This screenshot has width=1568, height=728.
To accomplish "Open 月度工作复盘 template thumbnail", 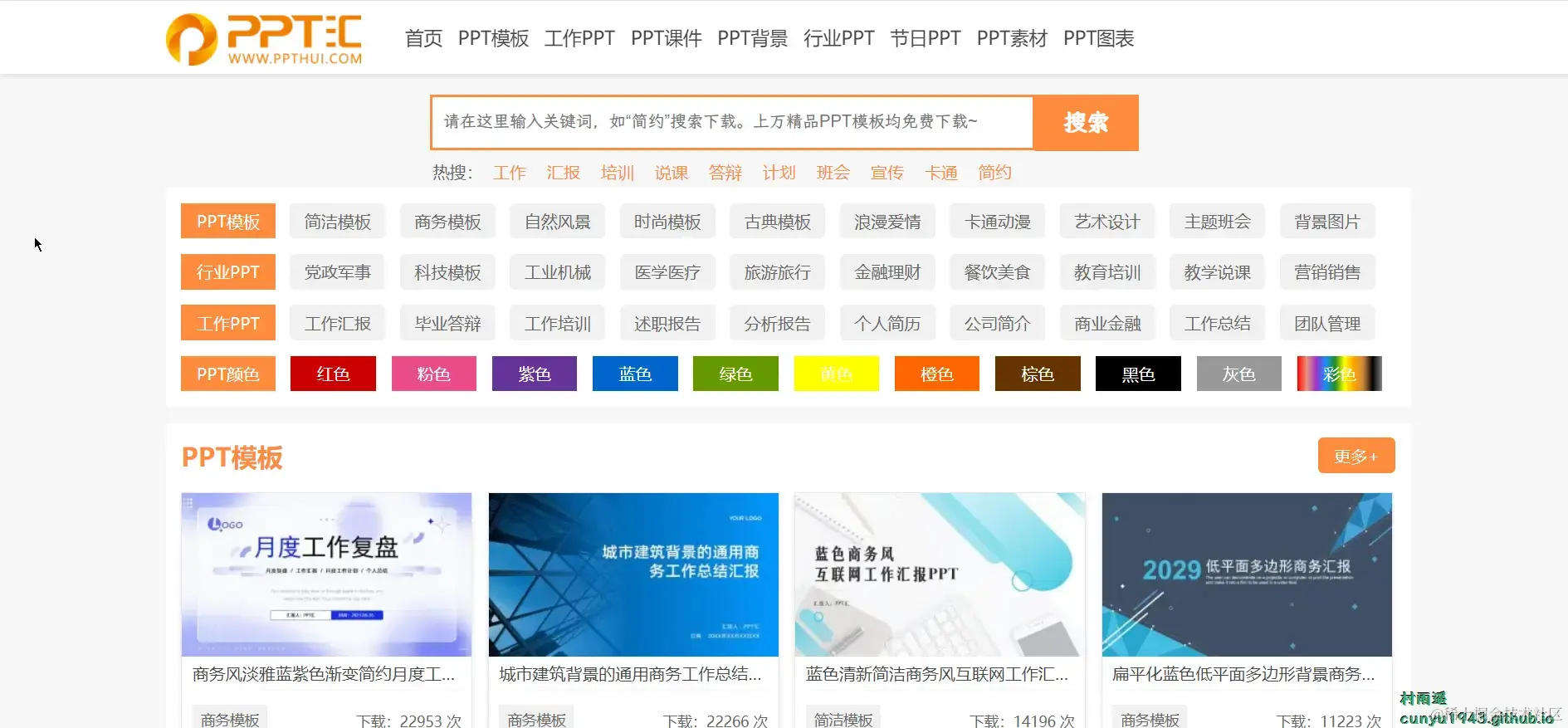I will coord(326,574).
